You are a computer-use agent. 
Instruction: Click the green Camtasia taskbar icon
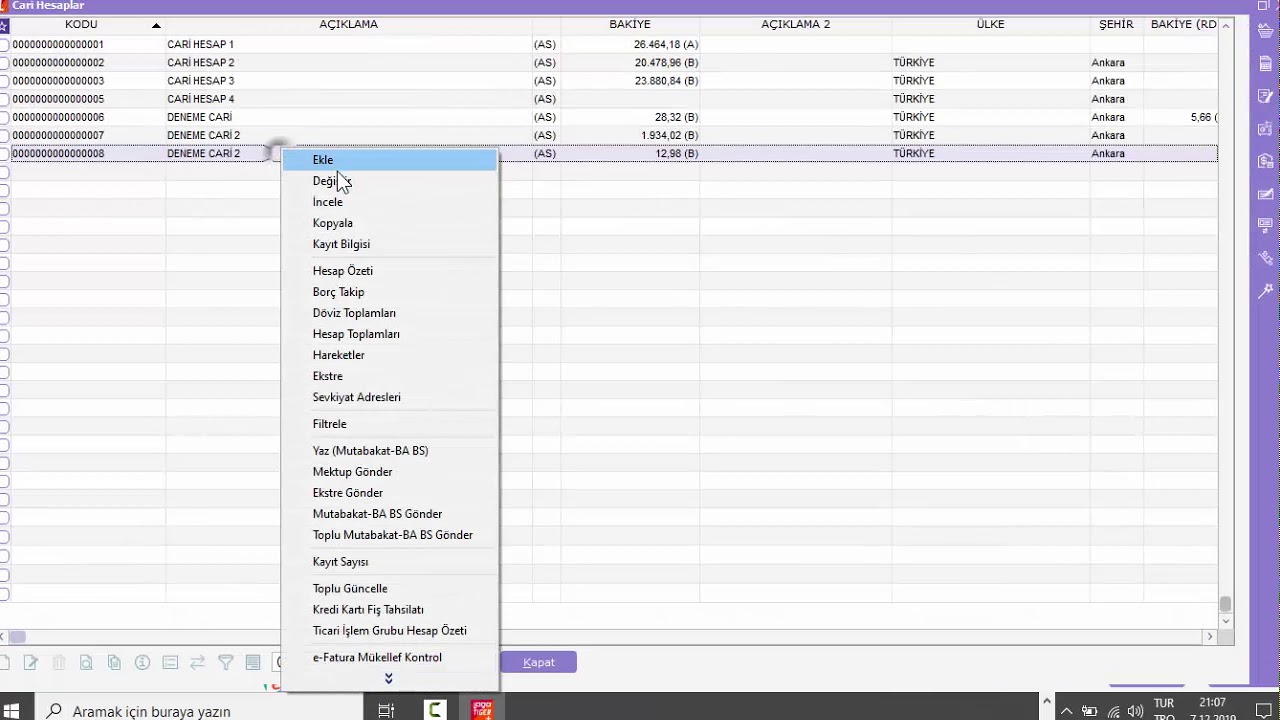(x=435, y=709)
